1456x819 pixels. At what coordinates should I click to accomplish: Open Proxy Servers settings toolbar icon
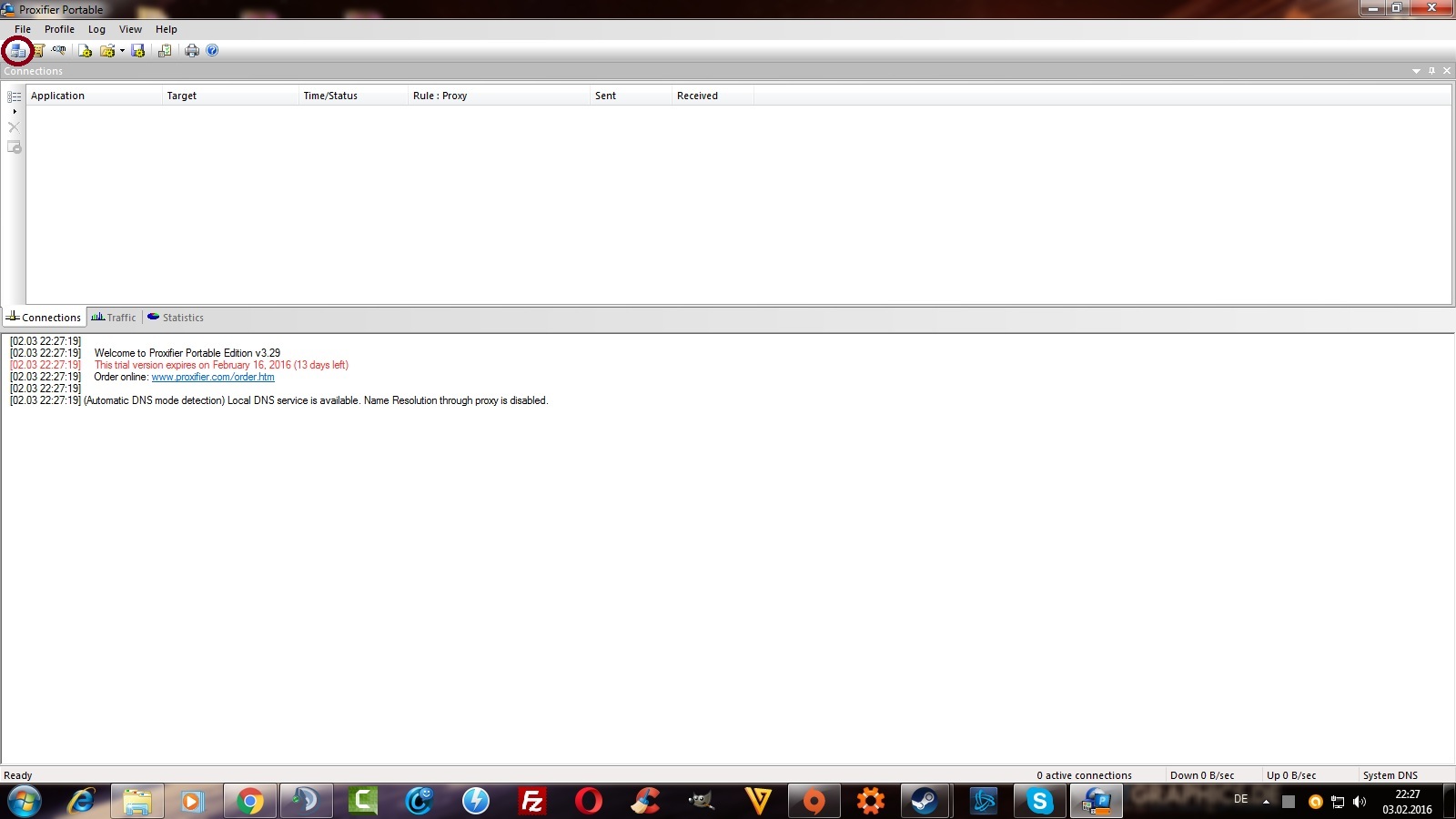[x=18, y=51]
